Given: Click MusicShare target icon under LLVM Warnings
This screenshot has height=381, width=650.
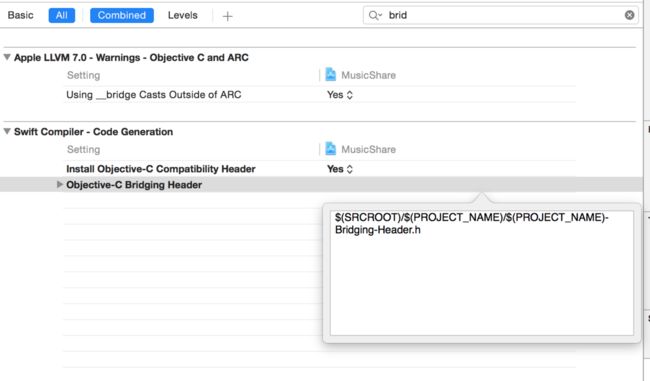Looking at the screenshot, I should click(330, 75).
